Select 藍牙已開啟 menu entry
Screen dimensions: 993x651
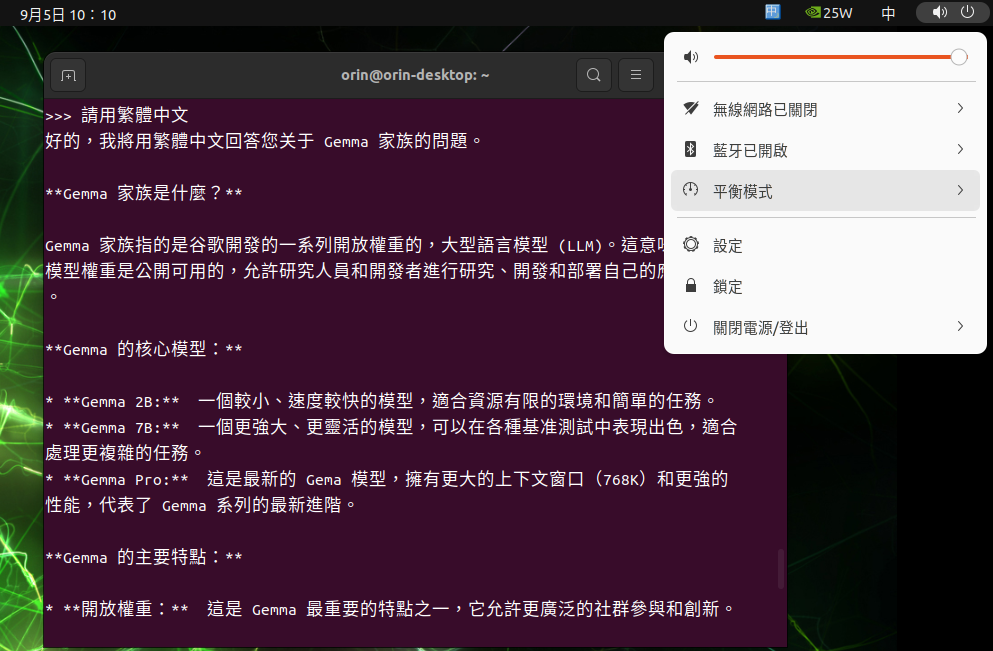825,149
